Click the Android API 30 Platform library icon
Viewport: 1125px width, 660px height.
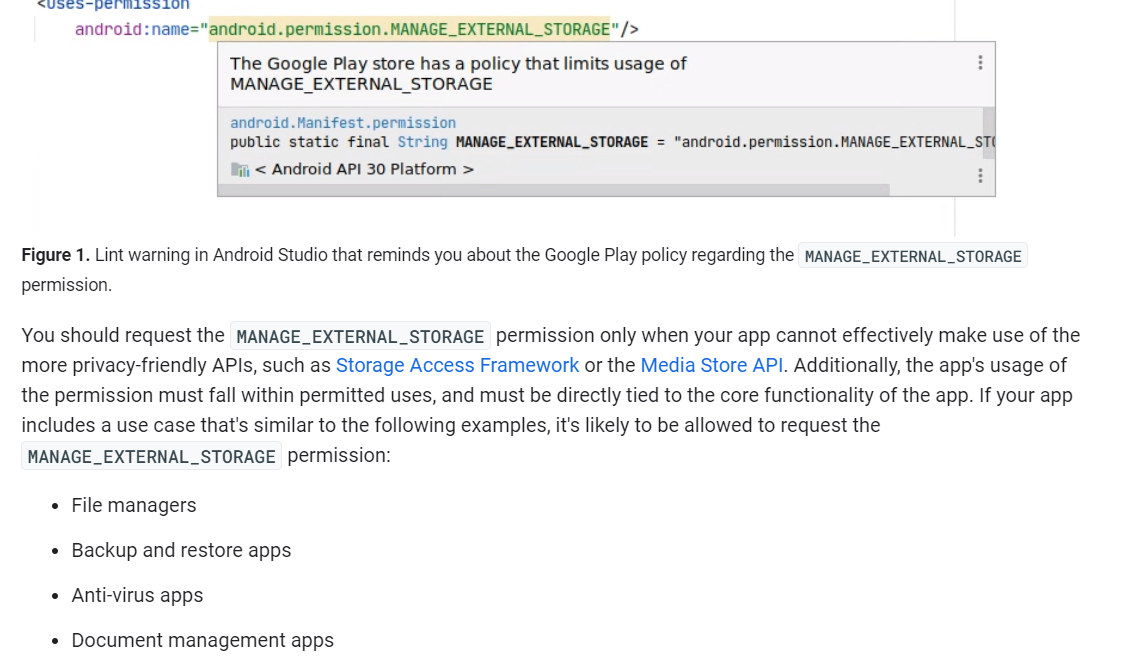point(239,170)
